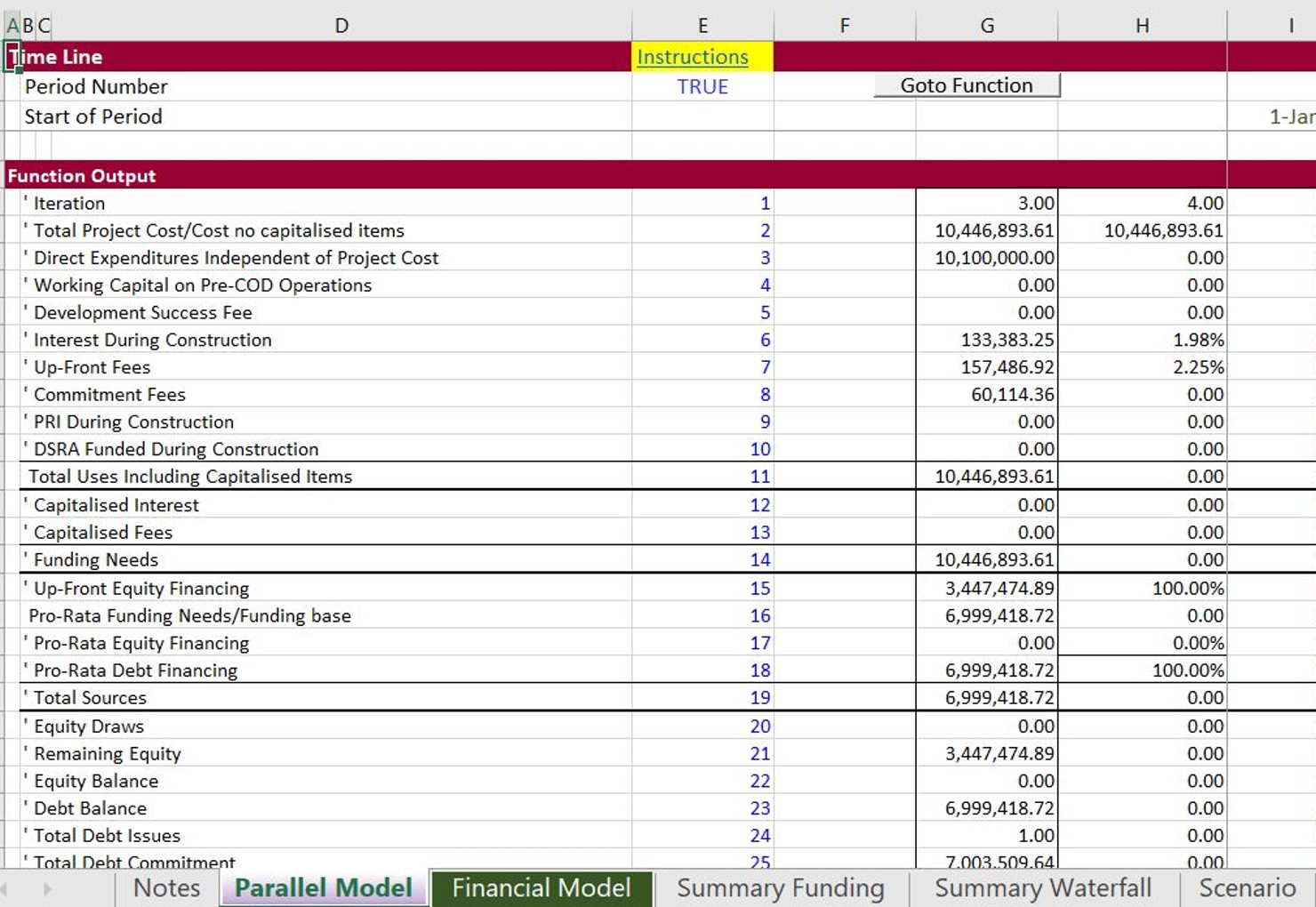Click Up-Front Equity Financing value 3,447,474.89
This screenshot has height=907, width=1316.
tap(987, 589)
